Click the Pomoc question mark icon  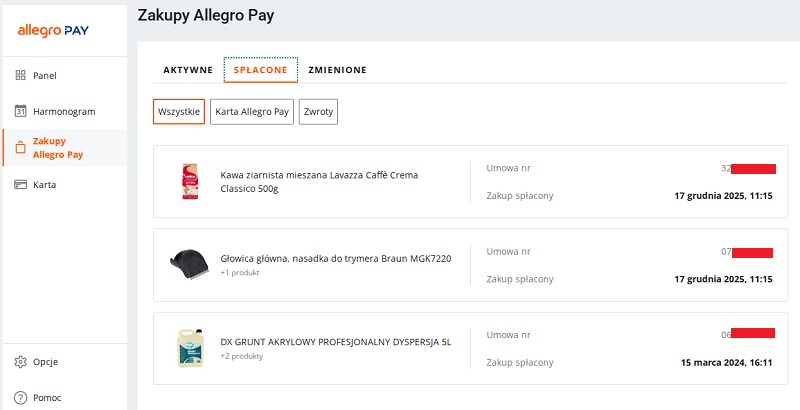click(x=20, y=397)
